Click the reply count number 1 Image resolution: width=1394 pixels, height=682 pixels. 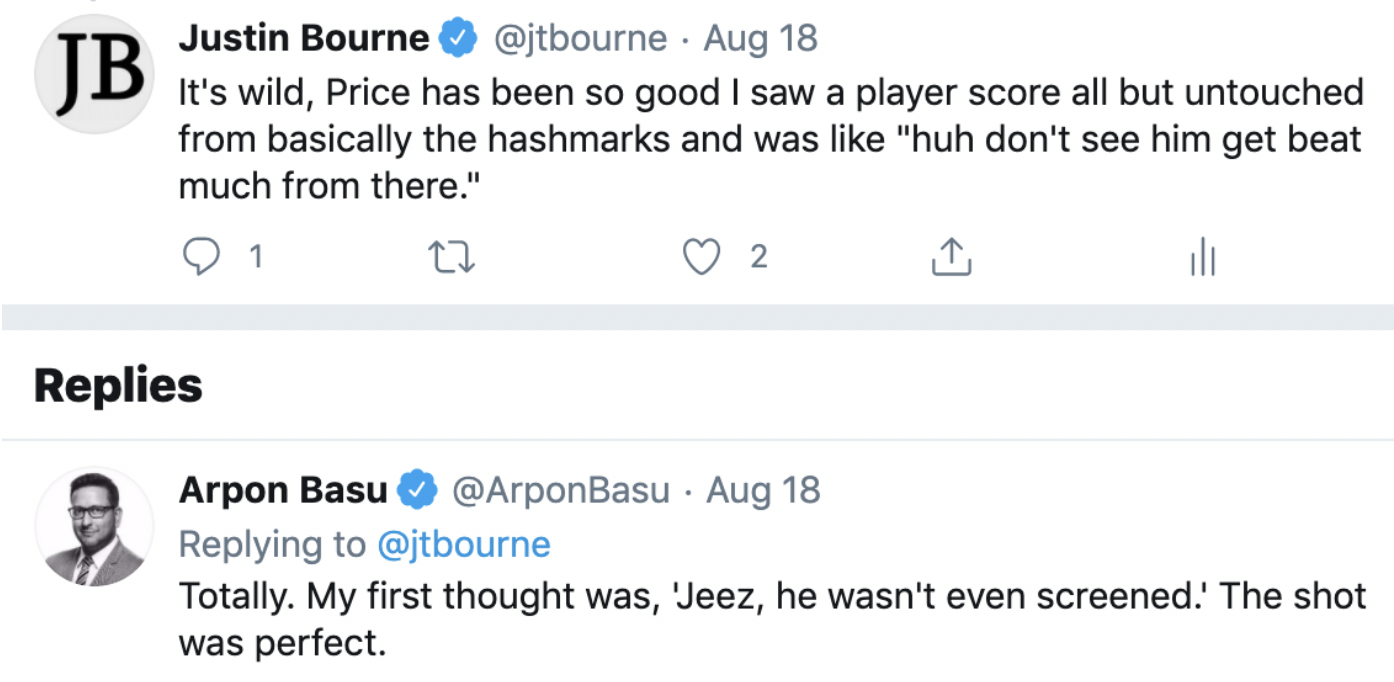tap(255, 258)
